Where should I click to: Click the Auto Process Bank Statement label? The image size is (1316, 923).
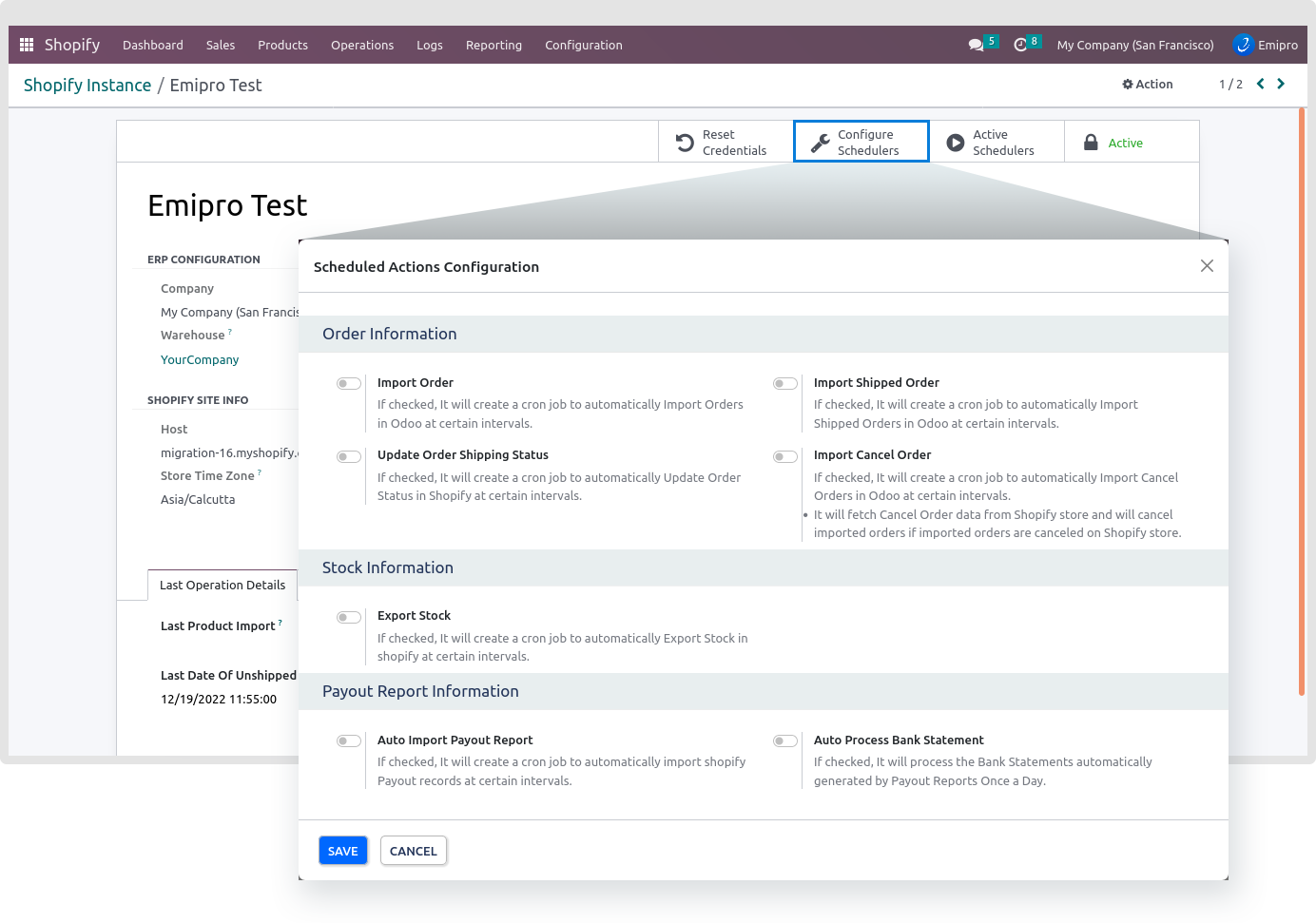899,740
